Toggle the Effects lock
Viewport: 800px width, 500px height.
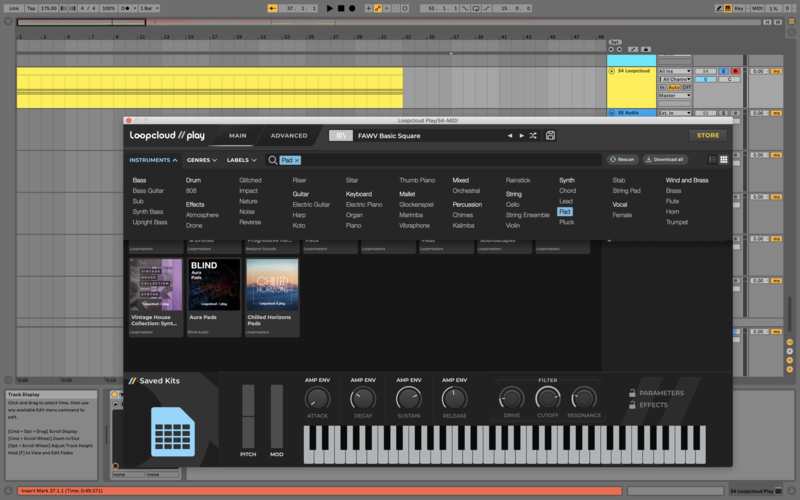point(632,405)
